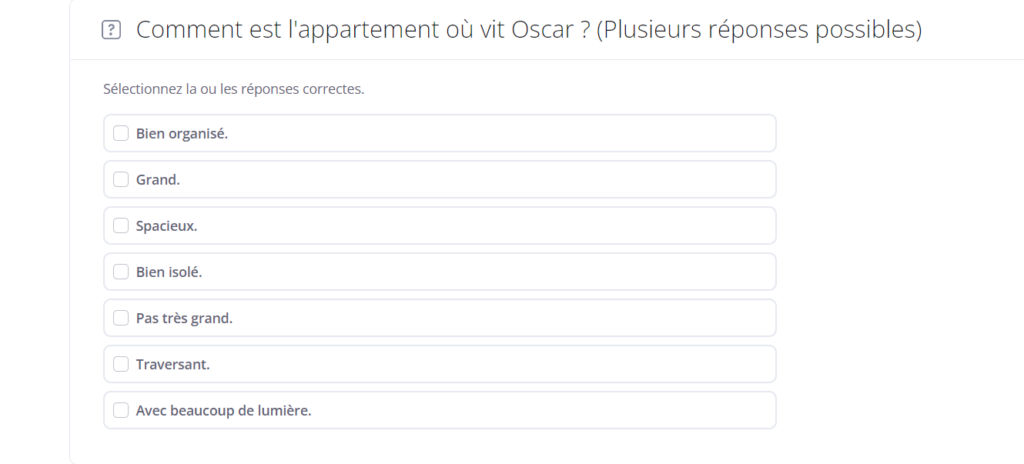Select the 'Traversant.' checkbox
The height and width of the screenshot is (464, 1024).
121,364
